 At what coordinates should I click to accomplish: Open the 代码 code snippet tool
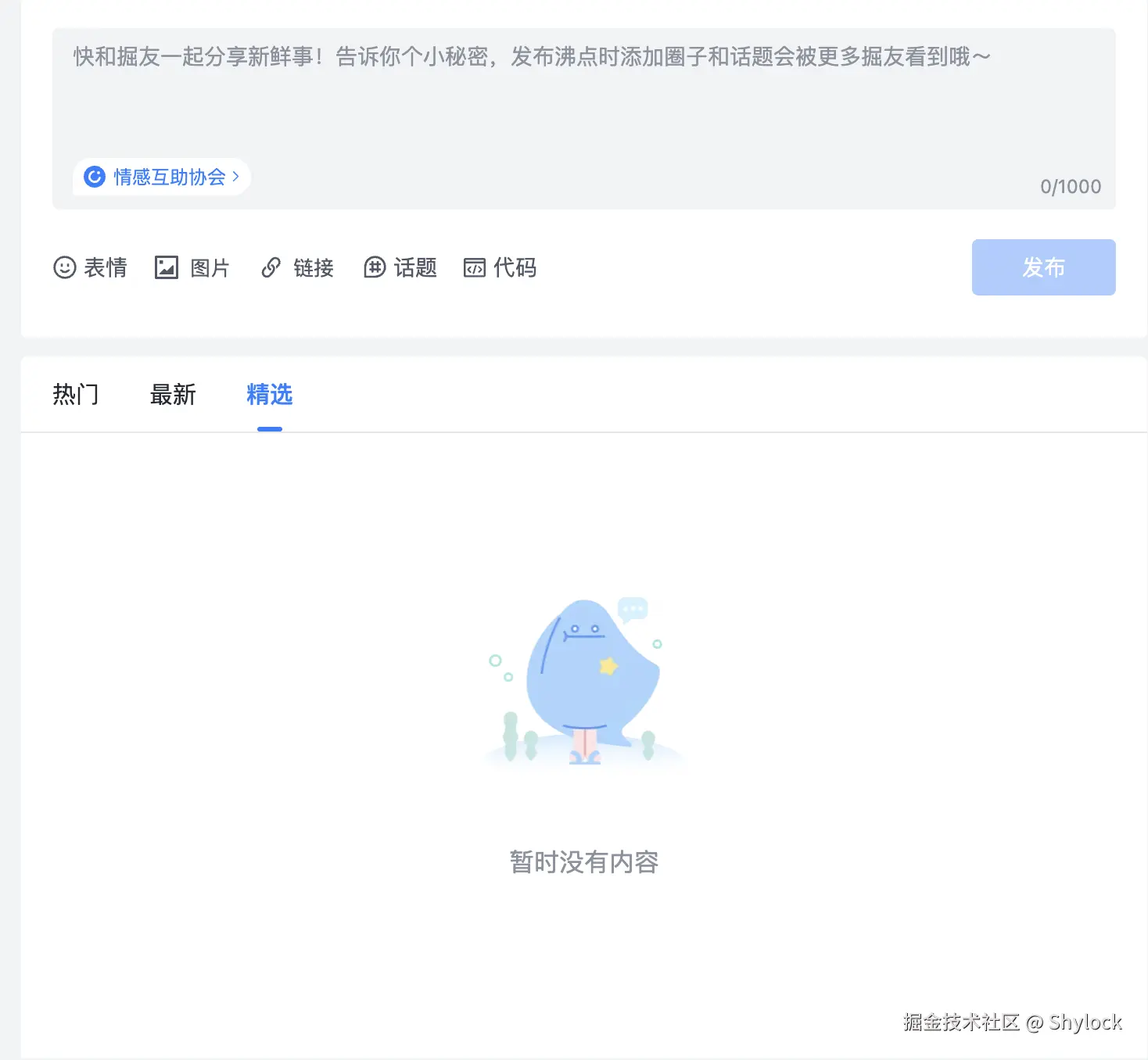[x=500, y=268]
